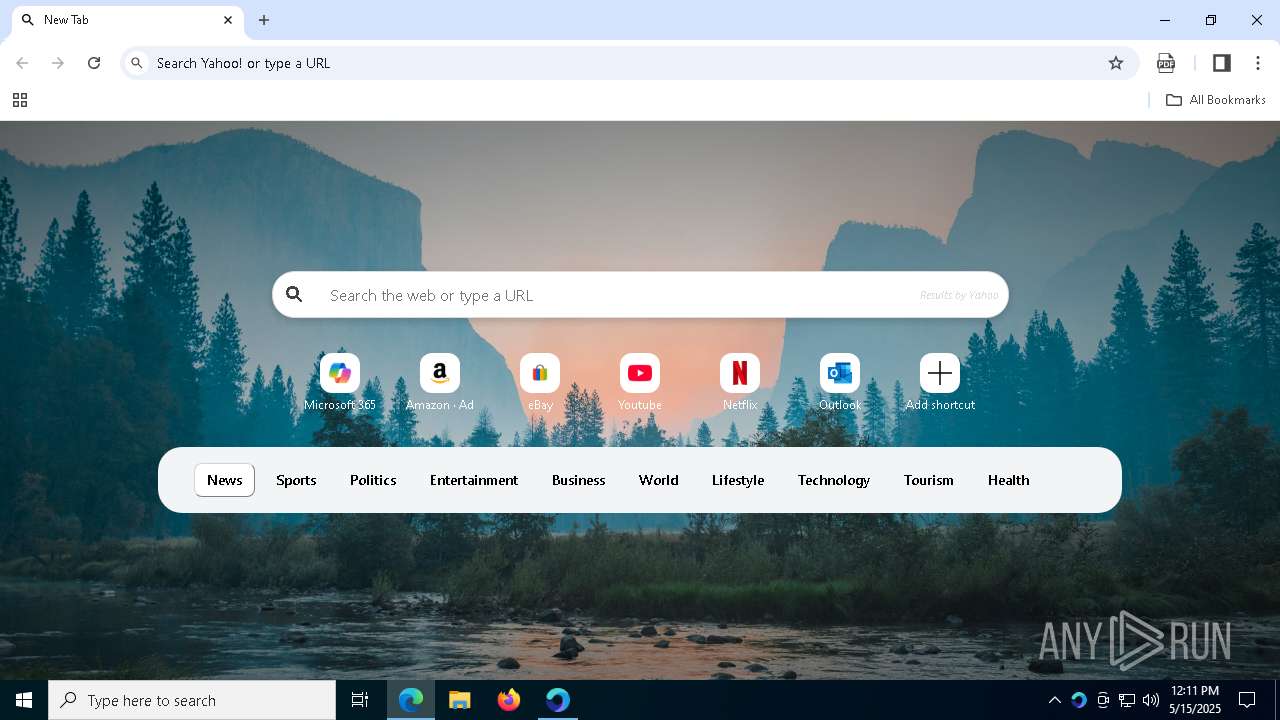The width and height of the screenshot is (1280, 720).
Task: Close the New Tab tab
Action: [228, 20]
